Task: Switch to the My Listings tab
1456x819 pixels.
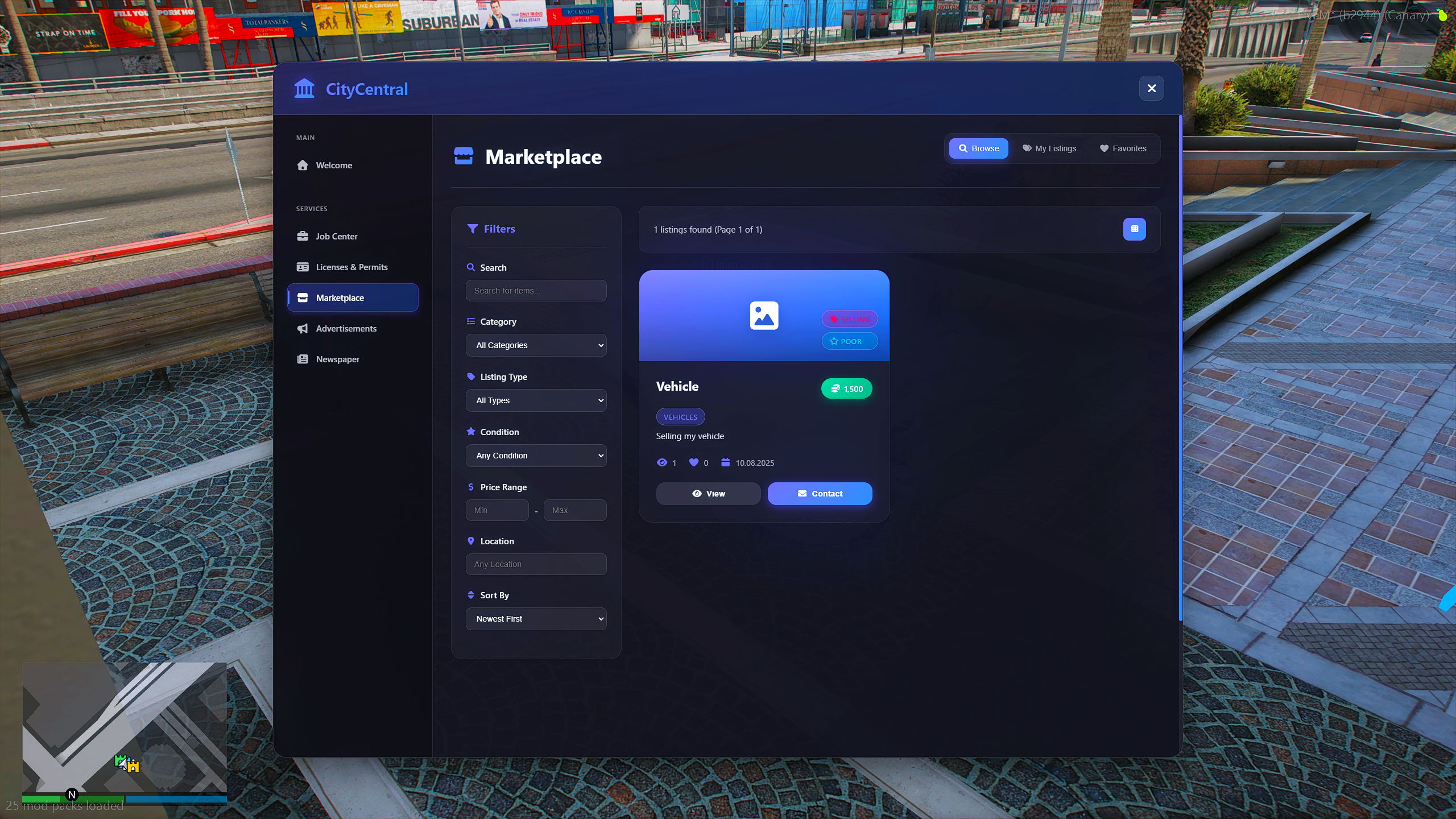Action: click(x=1049, y=148)
